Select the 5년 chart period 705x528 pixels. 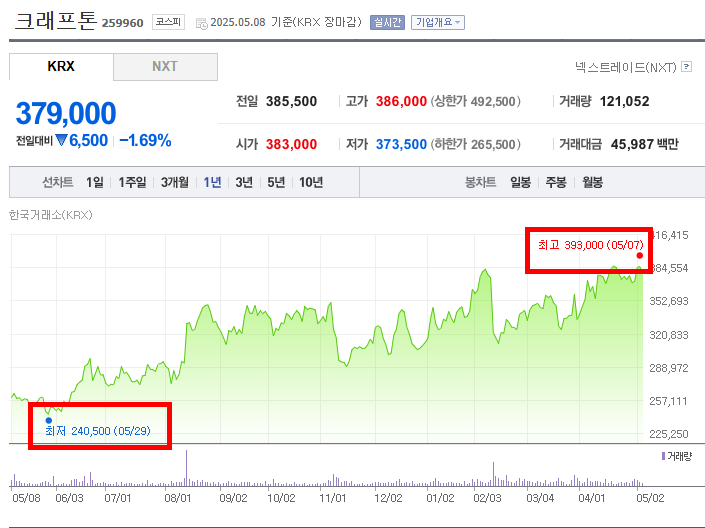(276, 182)
